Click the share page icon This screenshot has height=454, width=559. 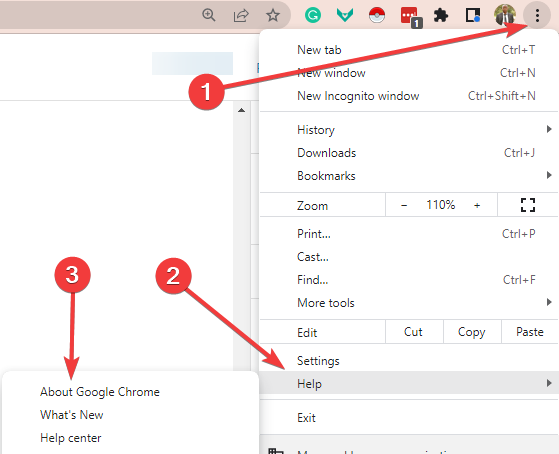241,15
